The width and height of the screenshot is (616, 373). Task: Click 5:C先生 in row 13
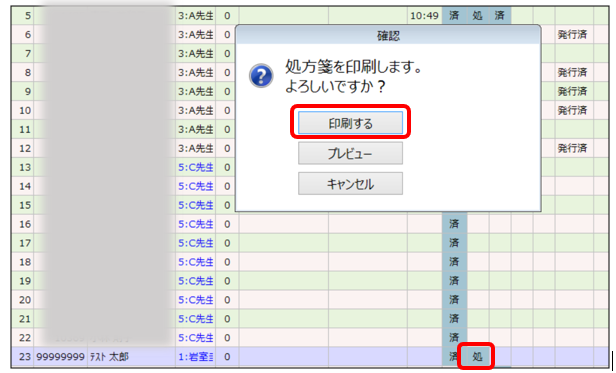coord(195,167)
